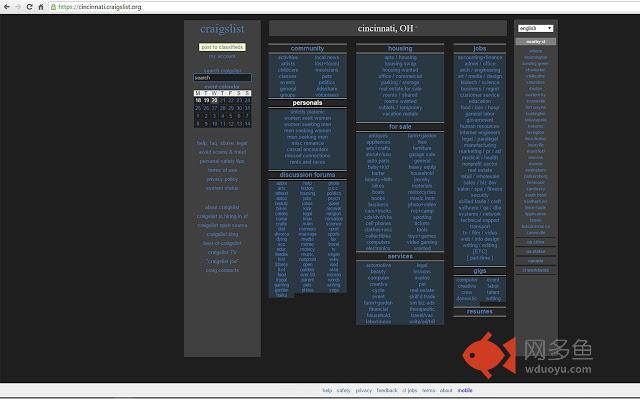This screenshot has width=640, height=400.
Task: Open help, faq, abuse, legal link
Action: pos(222,143)
